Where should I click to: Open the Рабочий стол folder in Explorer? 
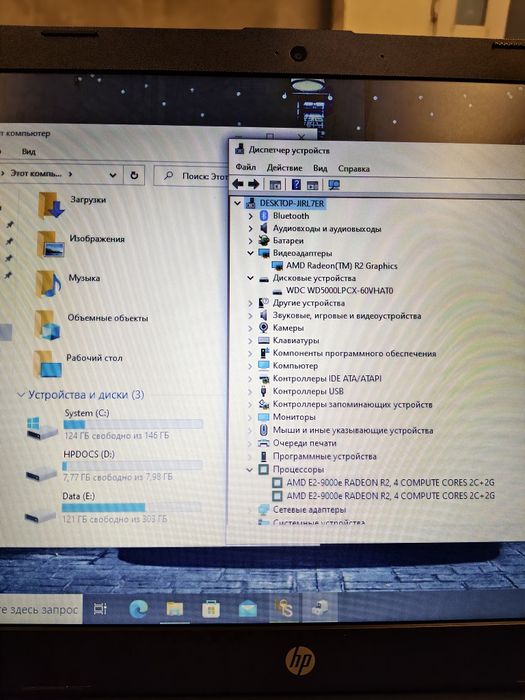(x=78, y=363)
